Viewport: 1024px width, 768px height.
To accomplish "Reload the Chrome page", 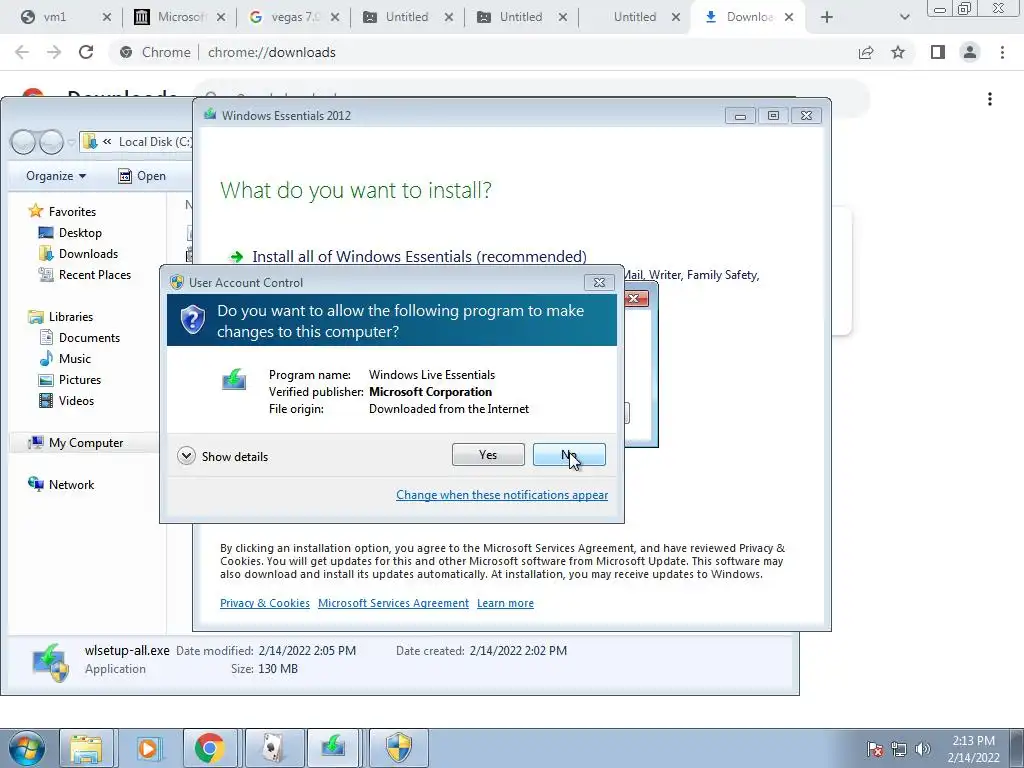I will pyautogui.click(x=86, y=52).
